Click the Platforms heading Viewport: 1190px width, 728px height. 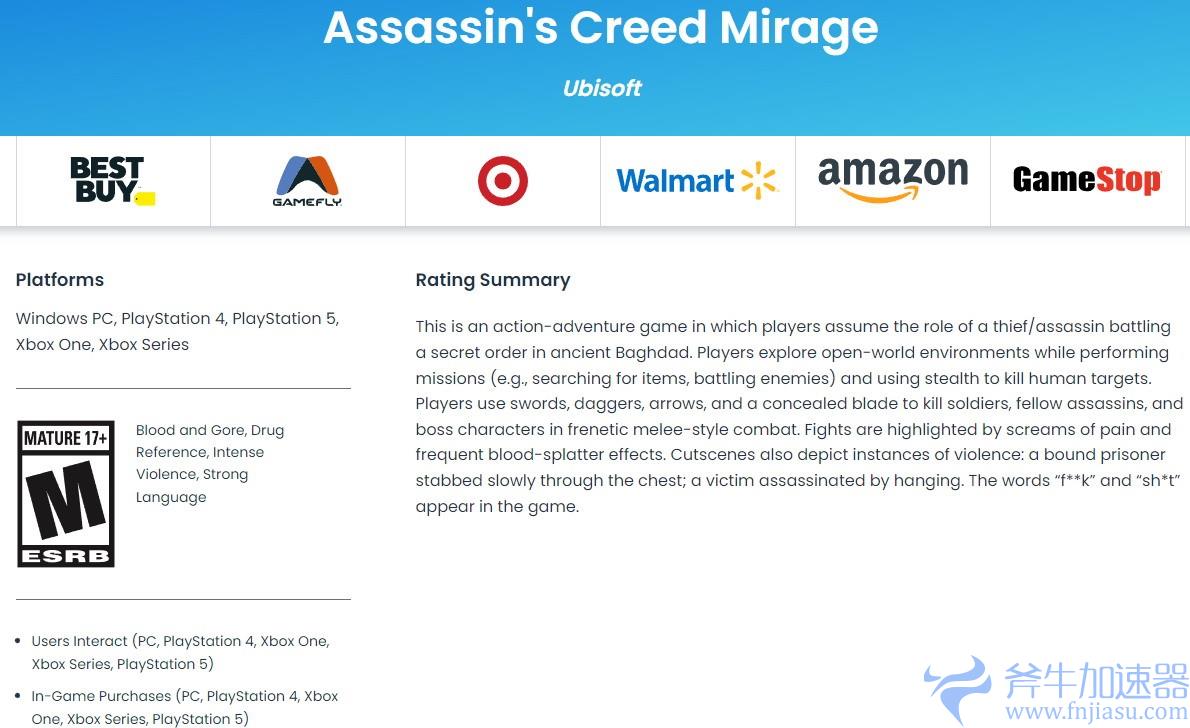[60, 280]
